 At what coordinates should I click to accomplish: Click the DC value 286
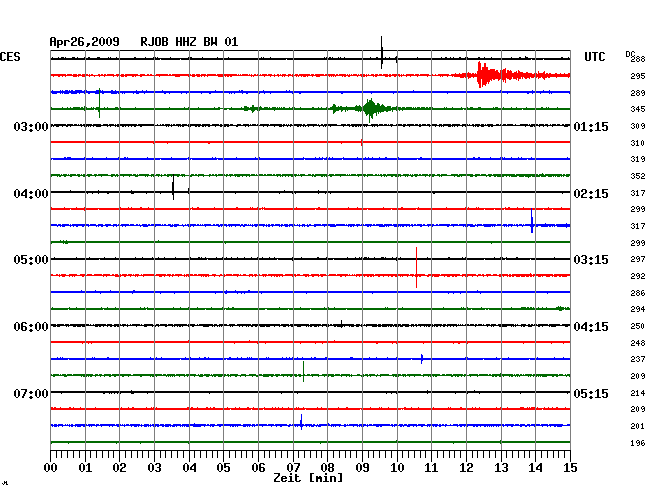pyautogui.click(x=638, y=293)
